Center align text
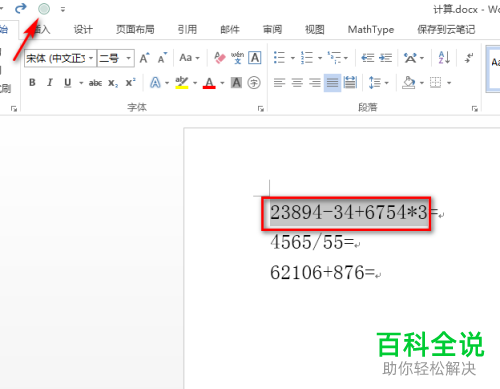Screen dimensions: 500x389 (297, 82)
